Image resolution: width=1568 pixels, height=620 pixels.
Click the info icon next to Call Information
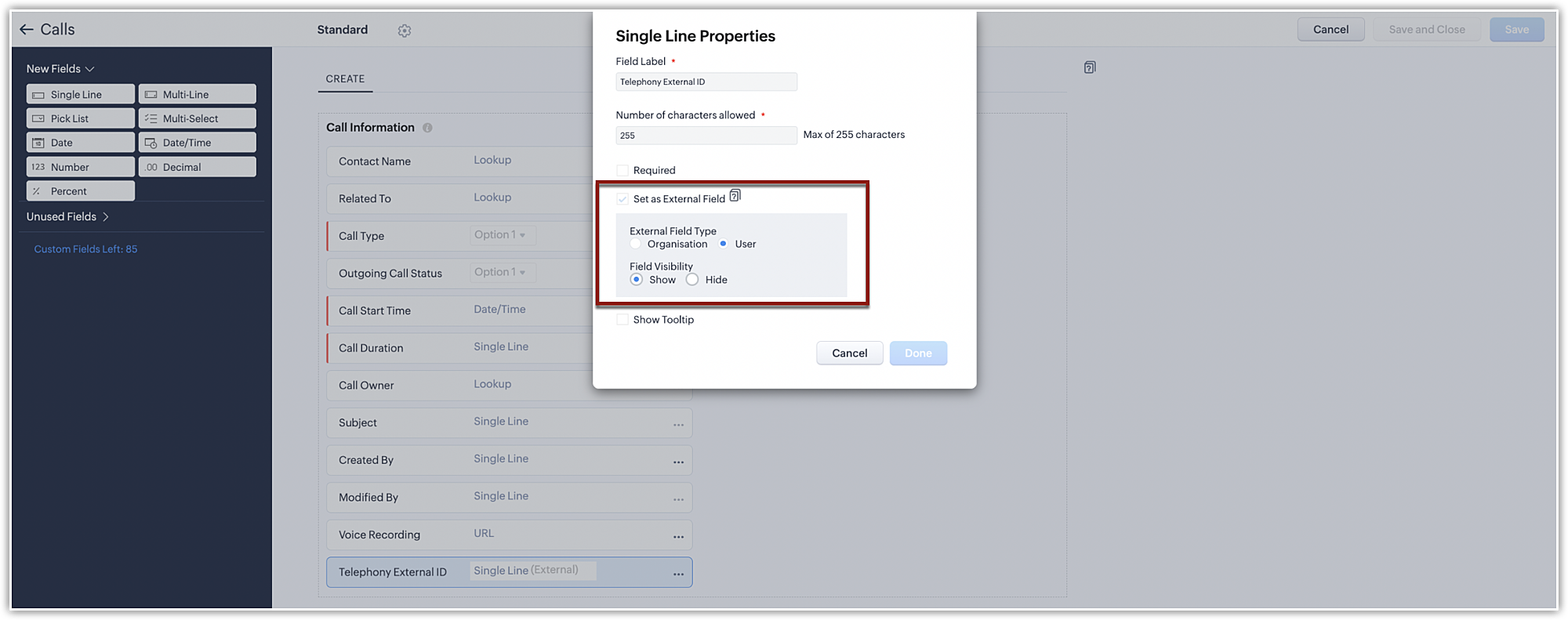point(427,128)
